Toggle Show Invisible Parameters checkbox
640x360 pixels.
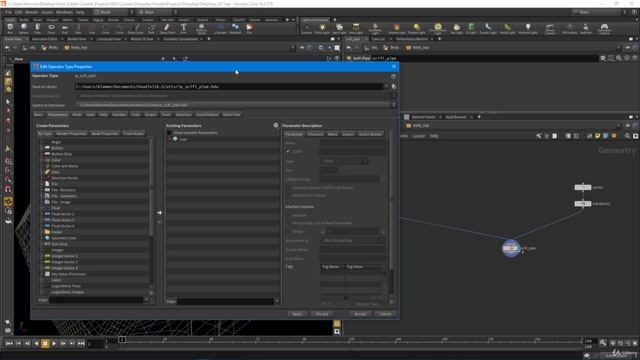(169, 133)
